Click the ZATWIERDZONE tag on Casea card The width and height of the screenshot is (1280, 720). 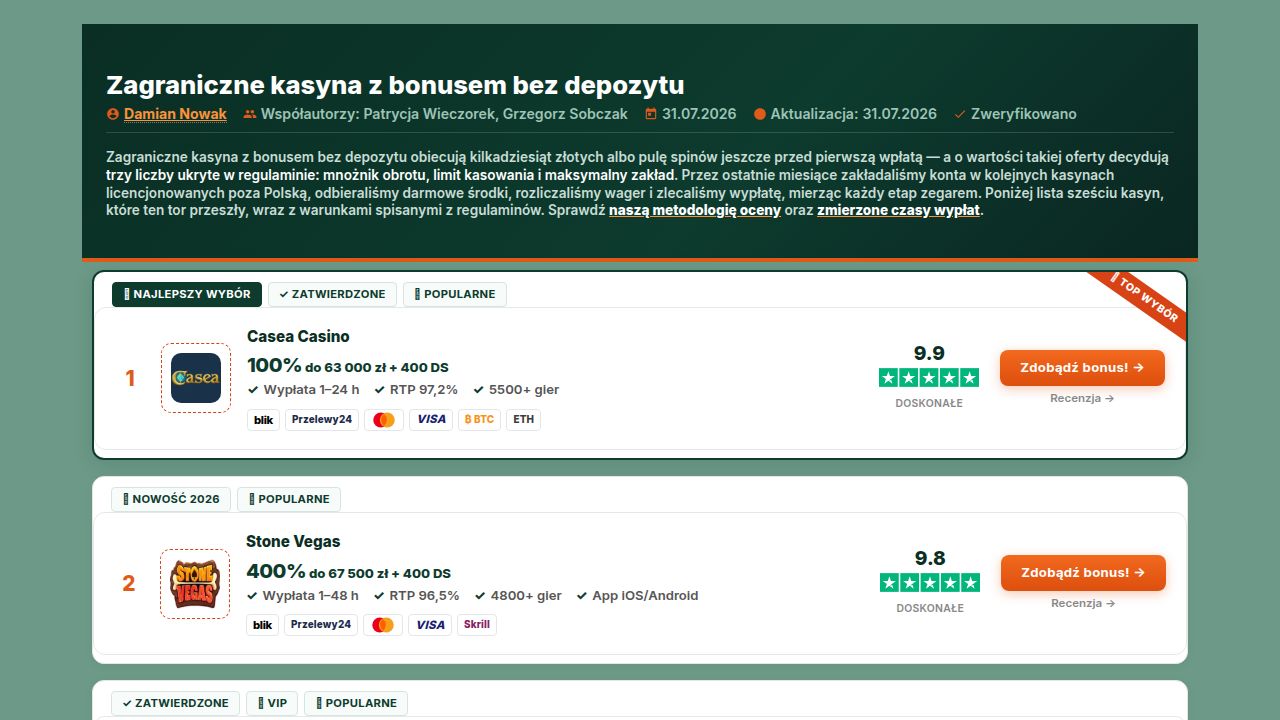pyautogui.click(x=332, y=294)
